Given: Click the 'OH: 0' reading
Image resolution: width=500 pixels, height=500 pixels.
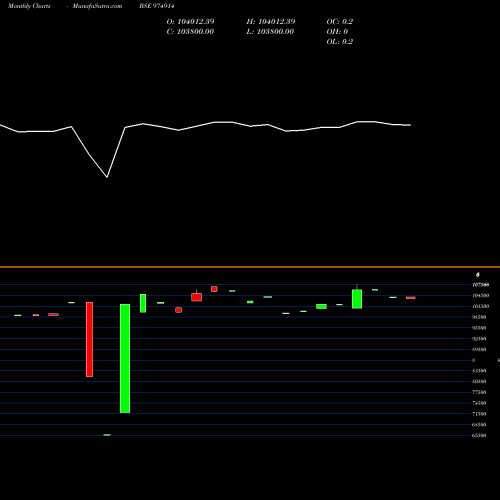Looking at the screenshot, I should tap(337, 32).
